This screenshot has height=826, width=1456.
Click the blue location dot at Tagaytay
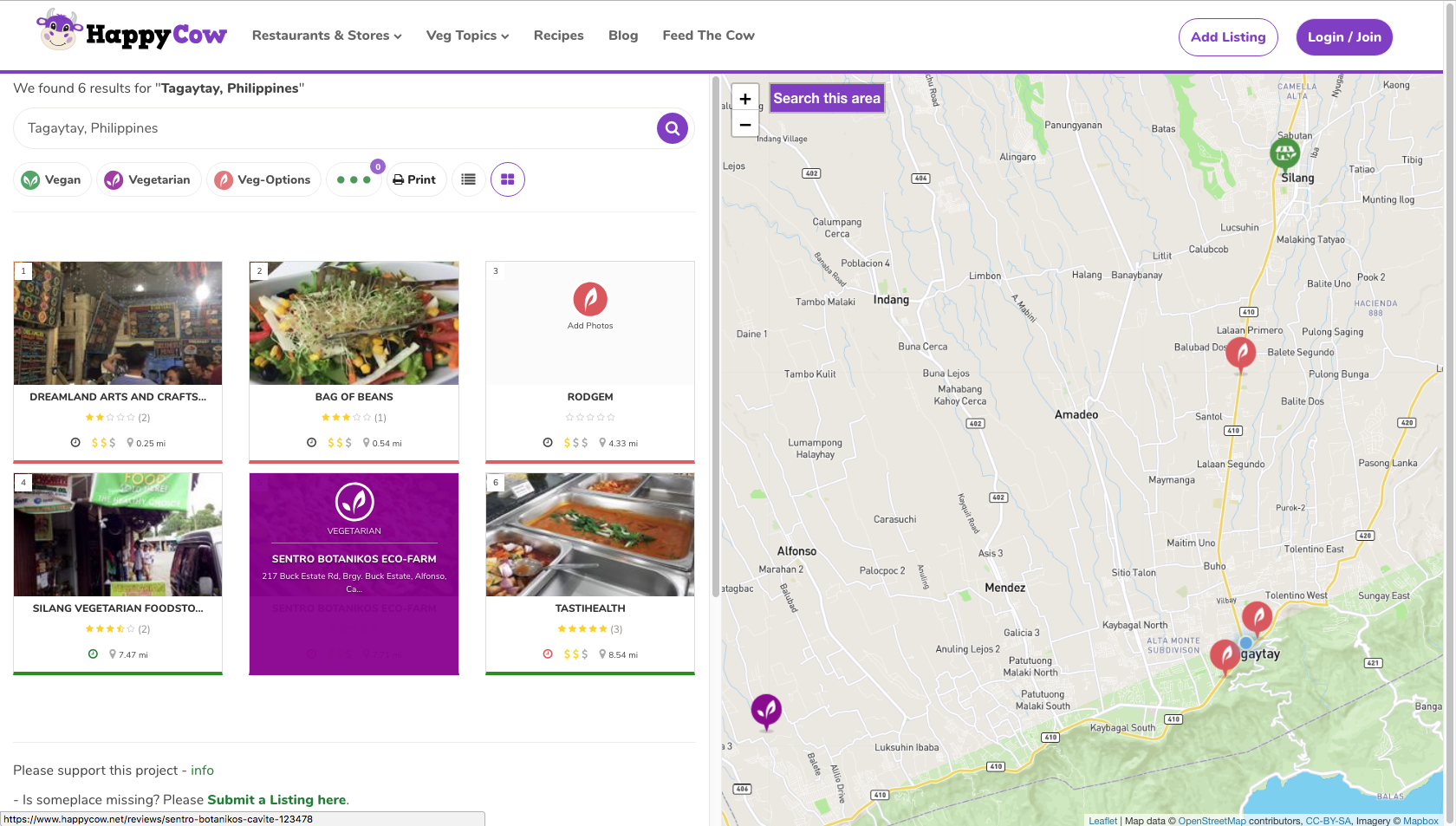(x=1245, y=643)
